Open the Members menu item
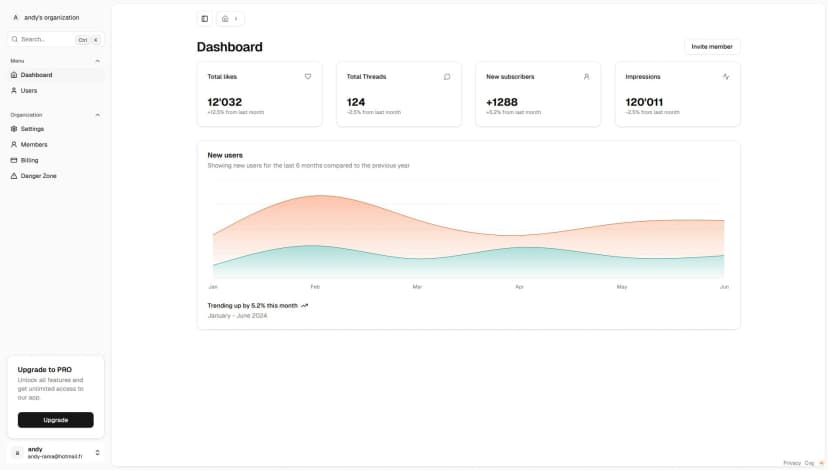Image resolution: width=828 pixels, height=470 pixels. pyautogui.click(x=55, y=145)
